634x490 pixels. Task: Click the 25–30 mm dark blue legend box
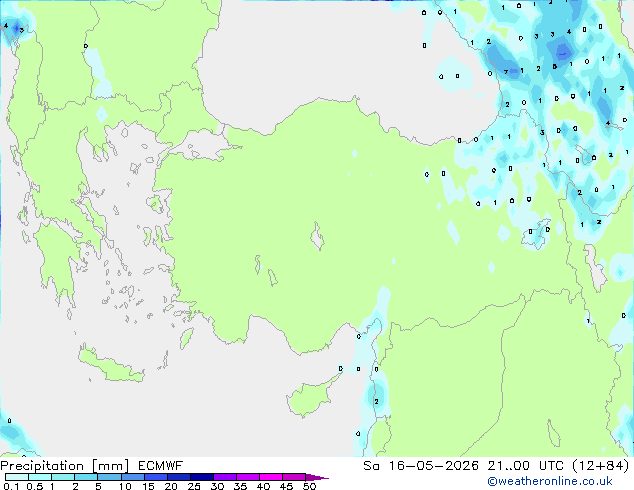(201, 477)
